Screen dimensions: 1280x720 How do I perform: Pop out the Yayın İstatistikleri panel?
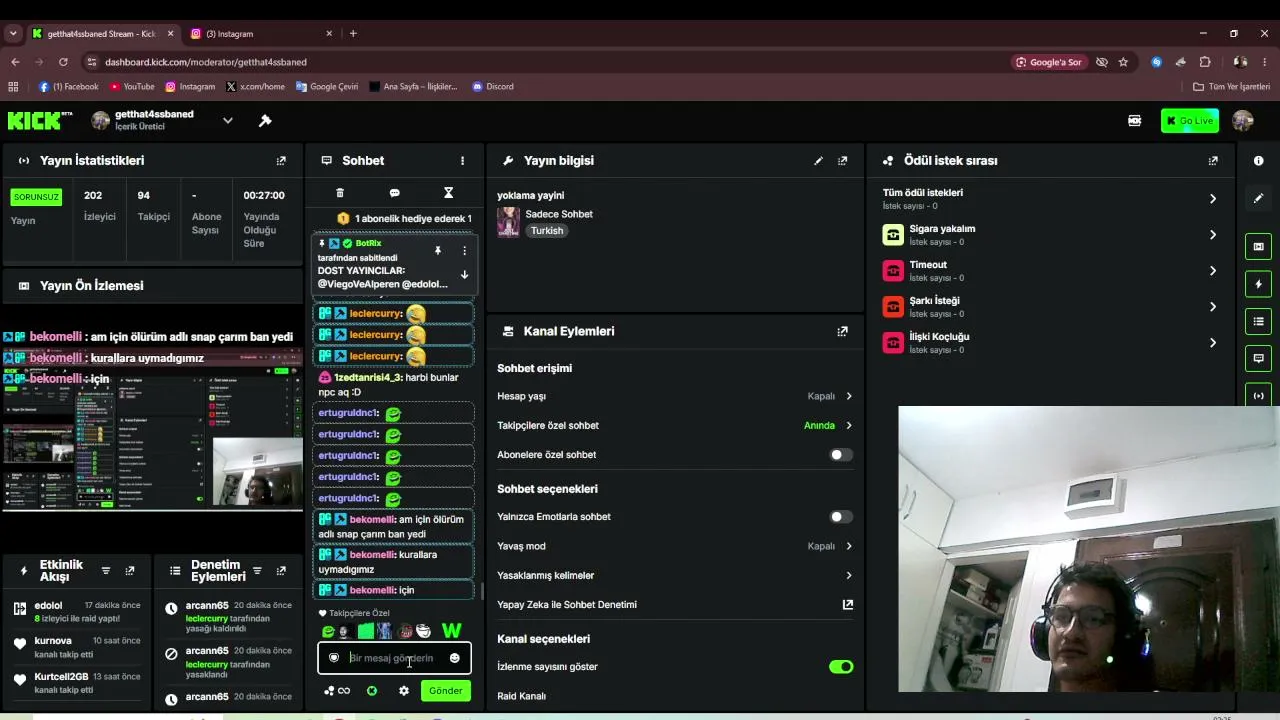281,160
